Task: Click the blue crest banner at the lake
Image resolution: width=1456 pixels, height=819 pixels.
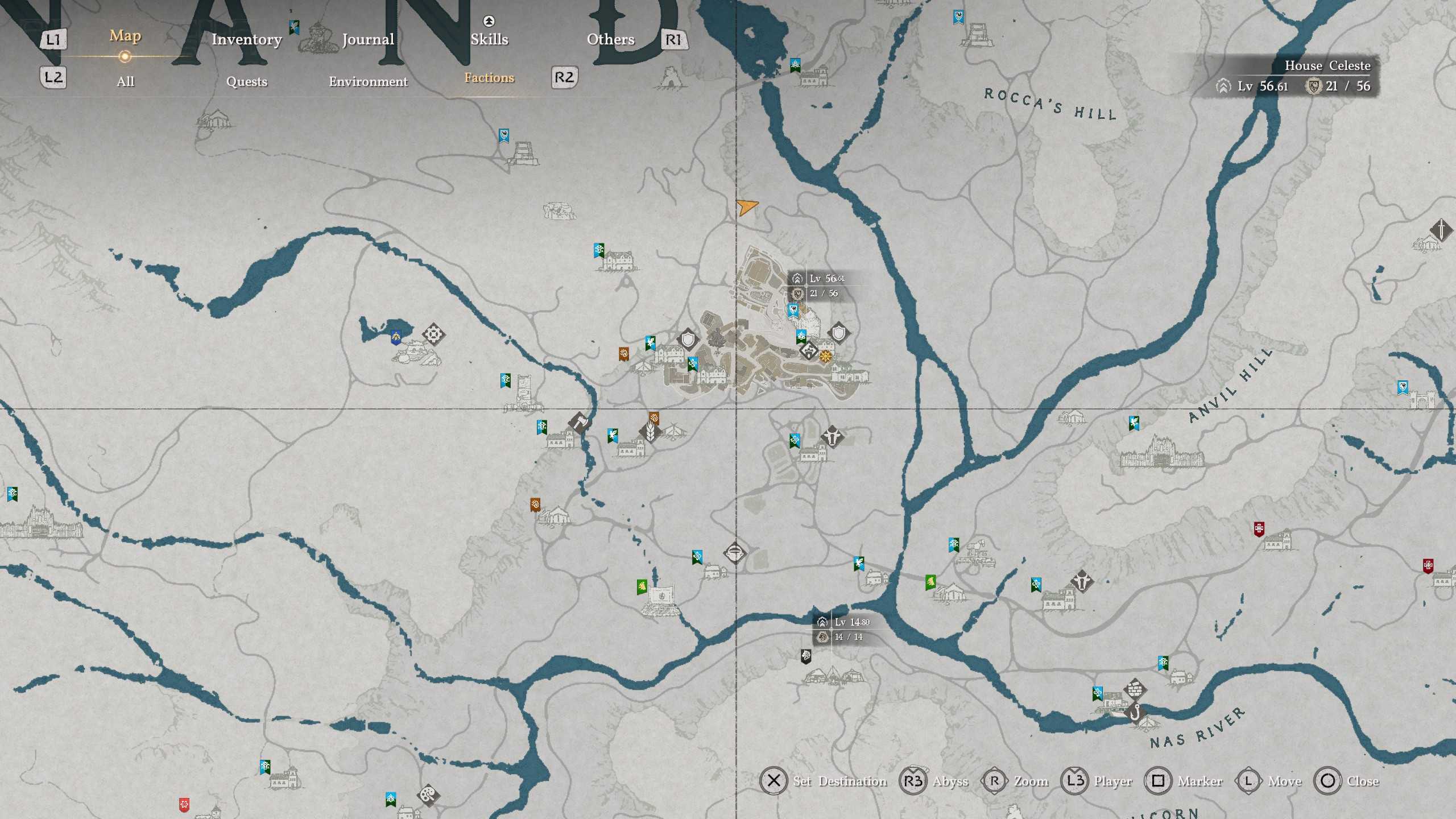Action: pyautogui.click(x=396, y=338)
